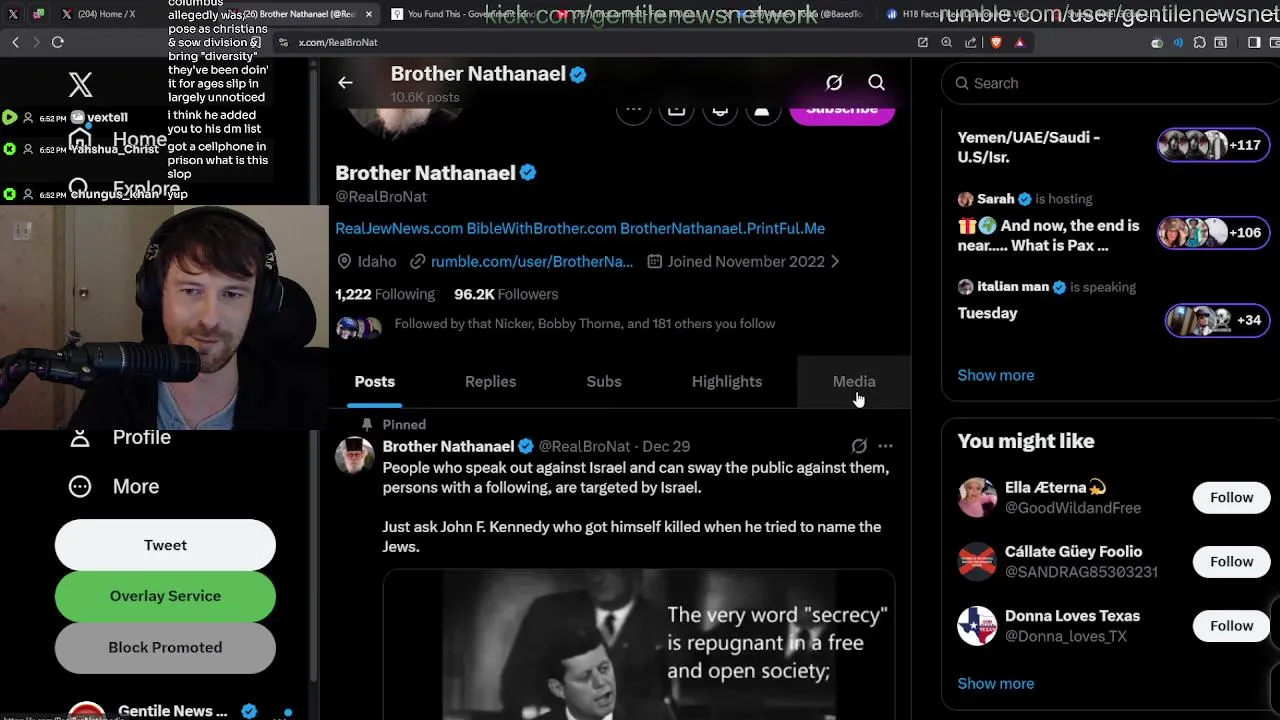Open the More circle icon in sidebar

(80, 486)
